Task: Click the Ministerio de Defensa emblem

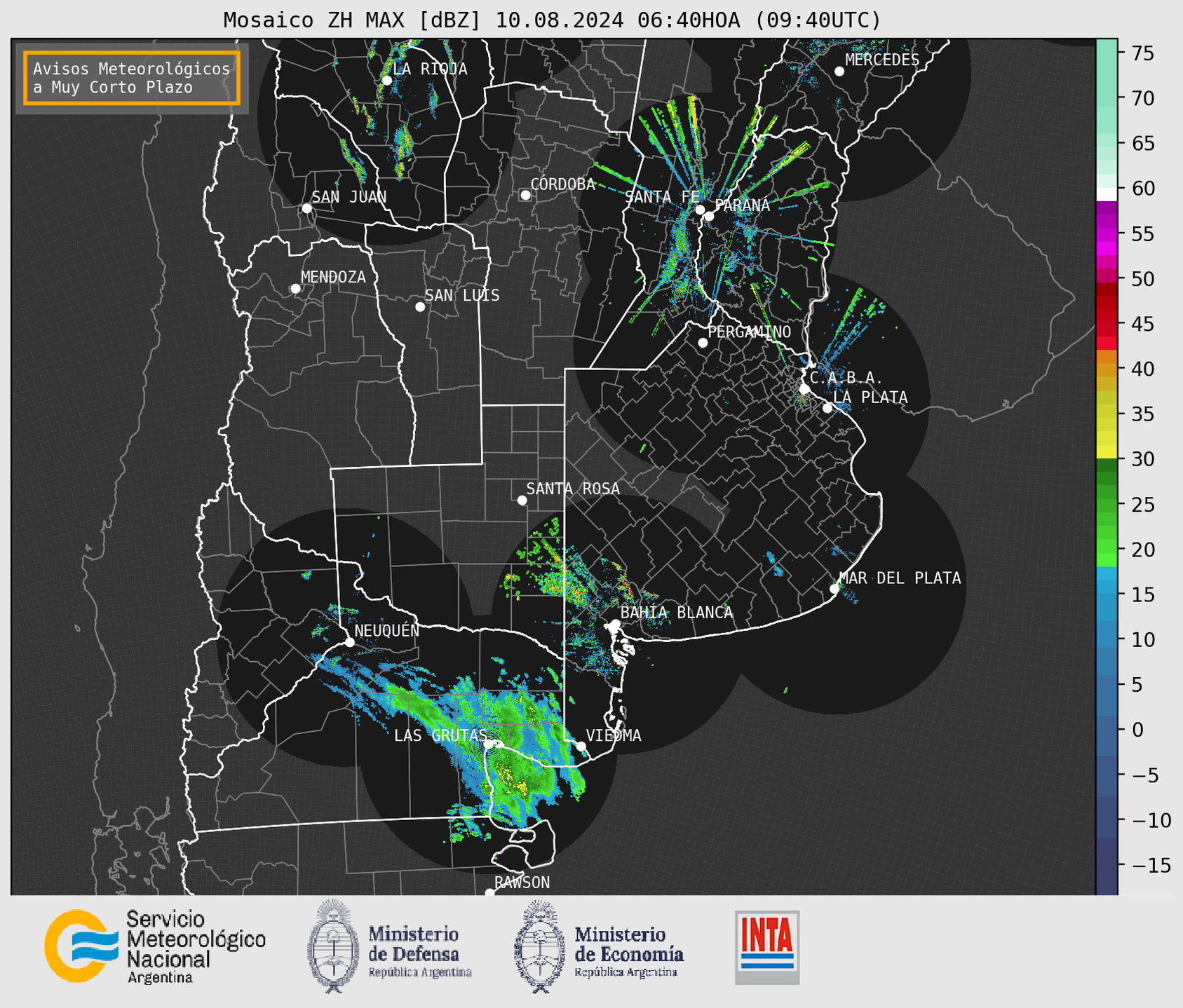Action: pyautogui.click(x=333, y=946)
